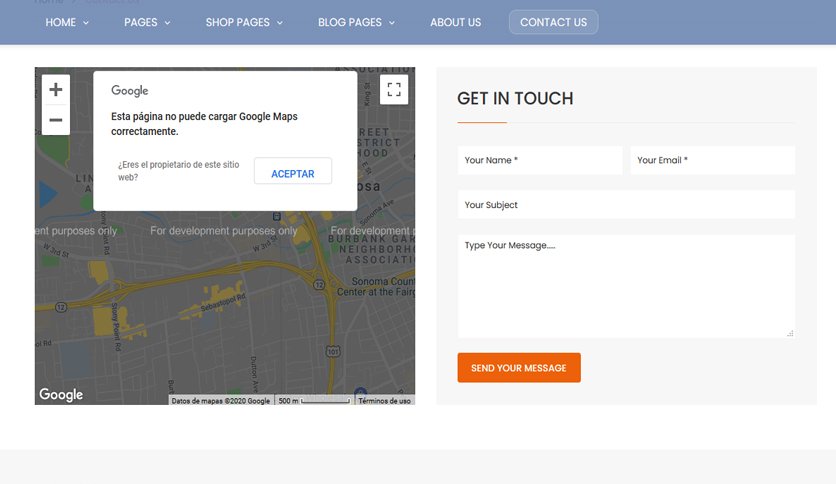The image size is (836, 484).
Task: Zoom in on the map with plus
Action: [x=56, y=90]
